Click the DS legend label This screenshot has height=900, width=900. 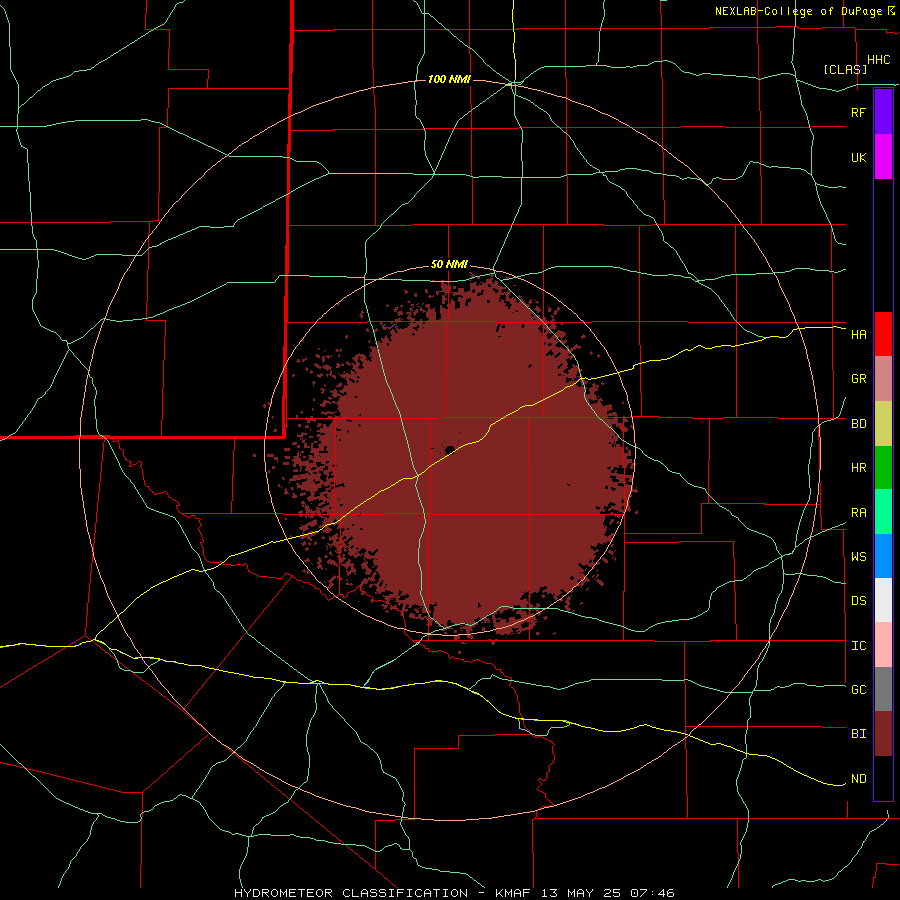pos(858,600)
